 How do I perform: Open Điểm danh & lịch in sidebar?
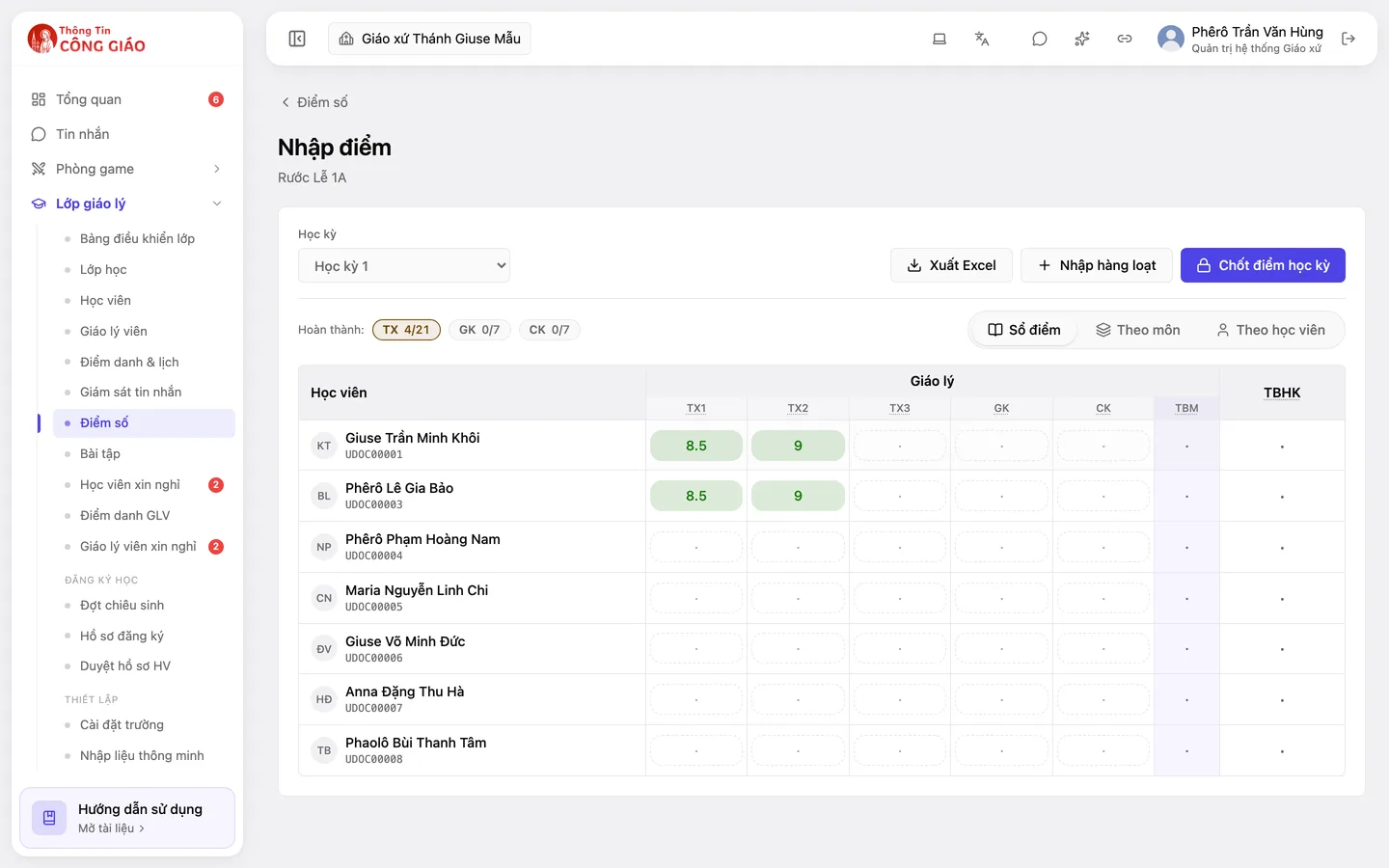click(x=145, y=362)
